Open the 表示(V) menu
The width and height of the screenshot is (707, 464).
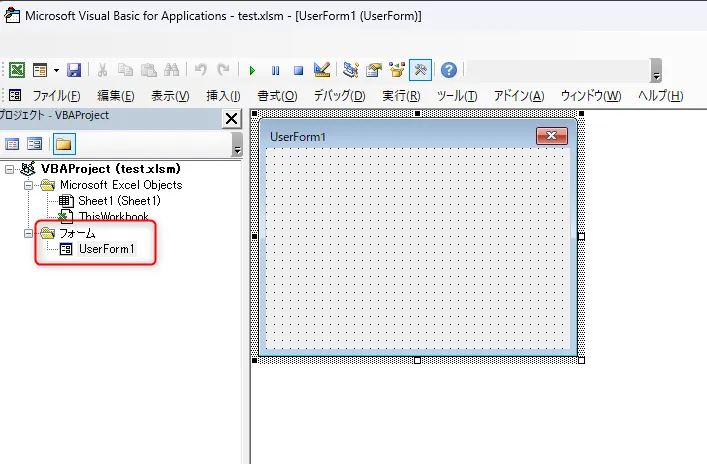(170, 96)
